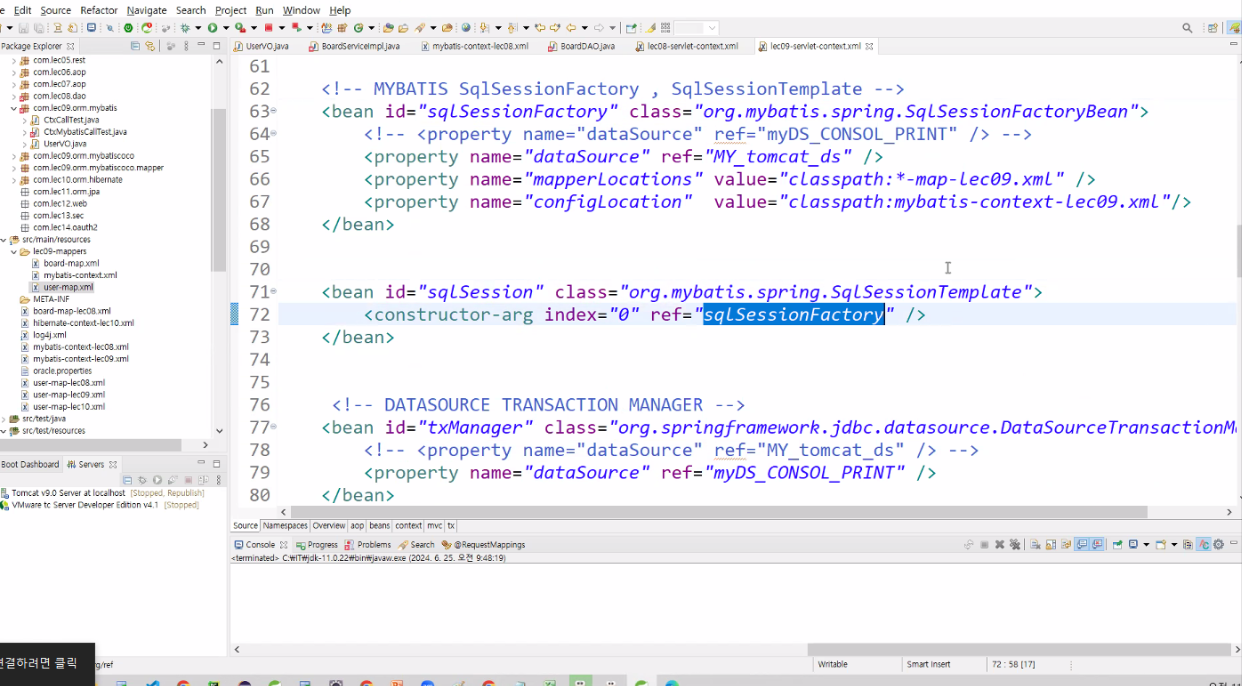Open the Problems view tab
1242x686 pixels.
368,545
